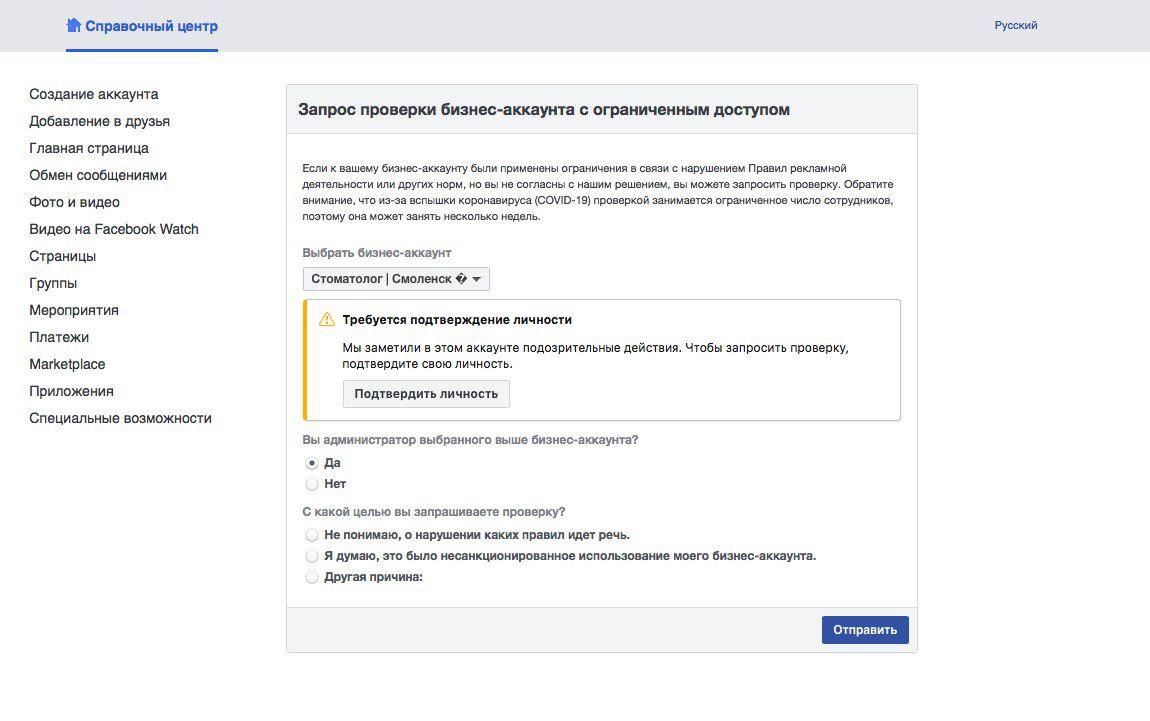
Task: Open the "Marketplace" help section
Action: coord(67,364)
